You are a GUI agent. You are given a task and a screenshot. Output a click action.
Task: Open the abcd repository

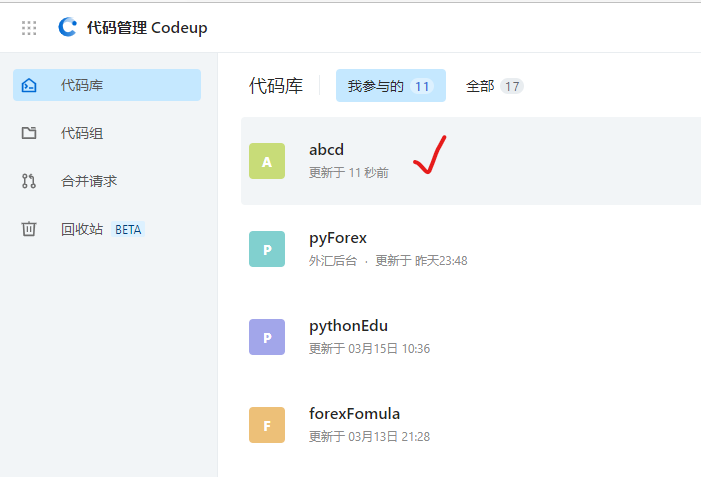[326, 149]
